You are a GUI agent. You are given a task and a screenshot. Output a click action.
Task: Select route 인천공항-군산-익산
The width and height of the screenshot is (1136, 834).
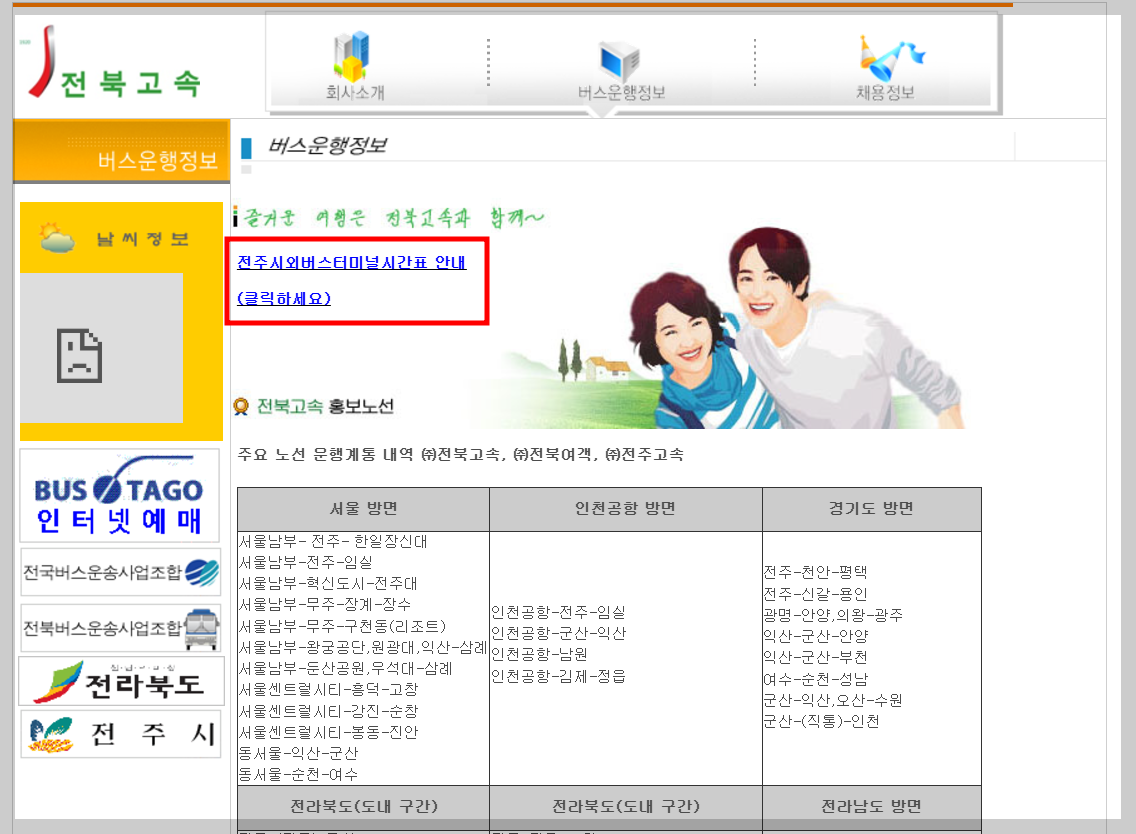coord(558,633)
